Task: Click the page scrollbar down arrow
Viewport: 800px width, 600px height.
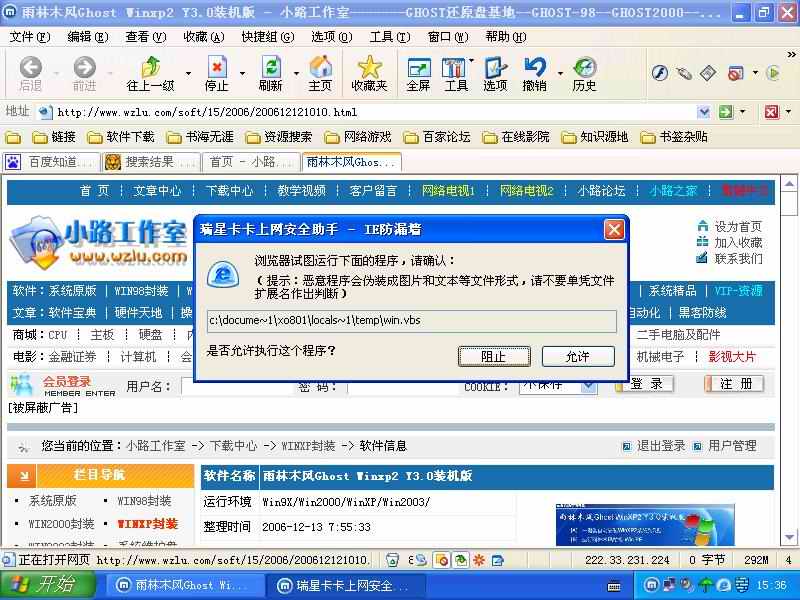Action: click(789, 537)
